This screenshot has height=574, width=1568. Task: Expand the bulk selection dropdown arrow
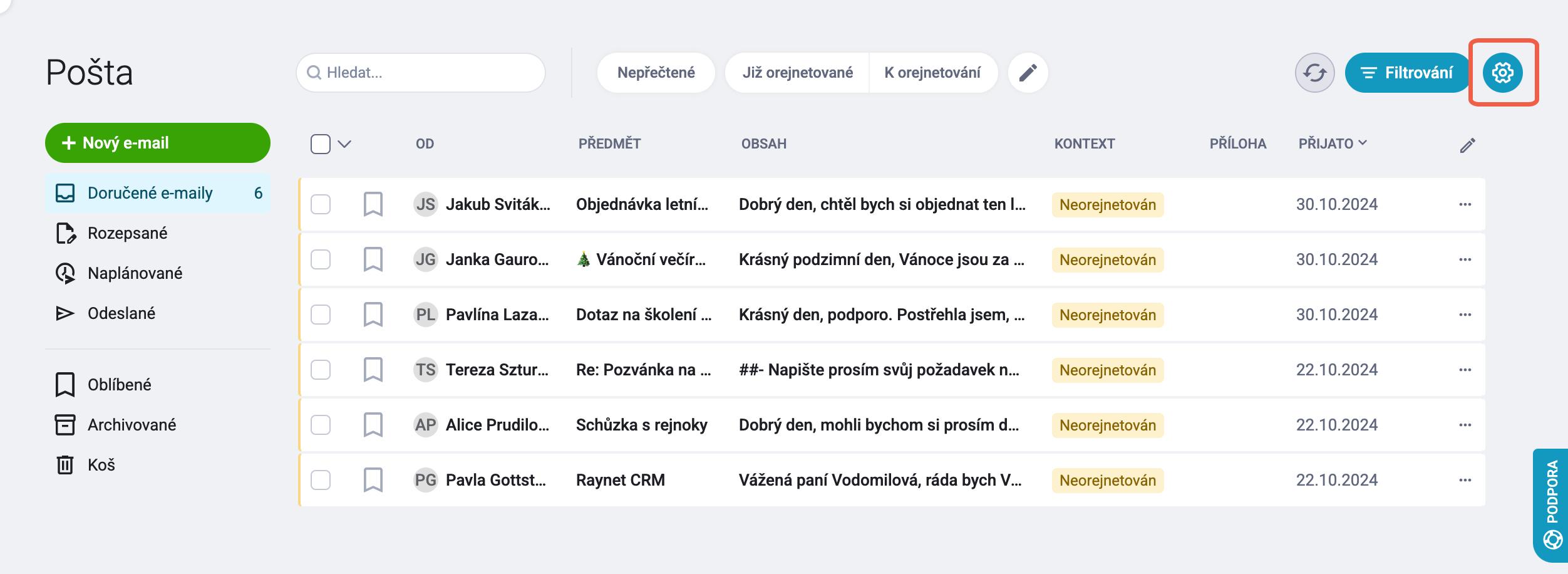(x=344, y=144)
